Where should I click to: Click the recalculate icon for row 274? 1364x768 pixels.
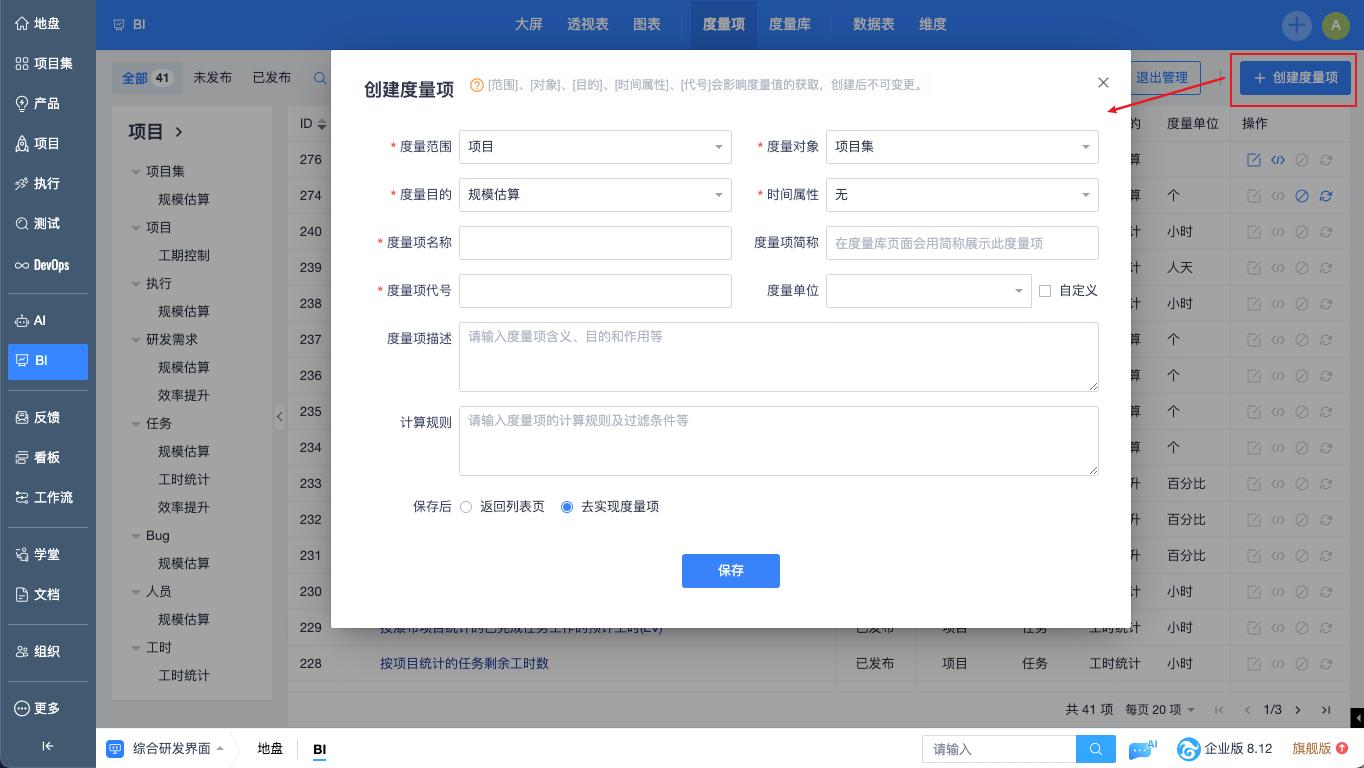1325,196
